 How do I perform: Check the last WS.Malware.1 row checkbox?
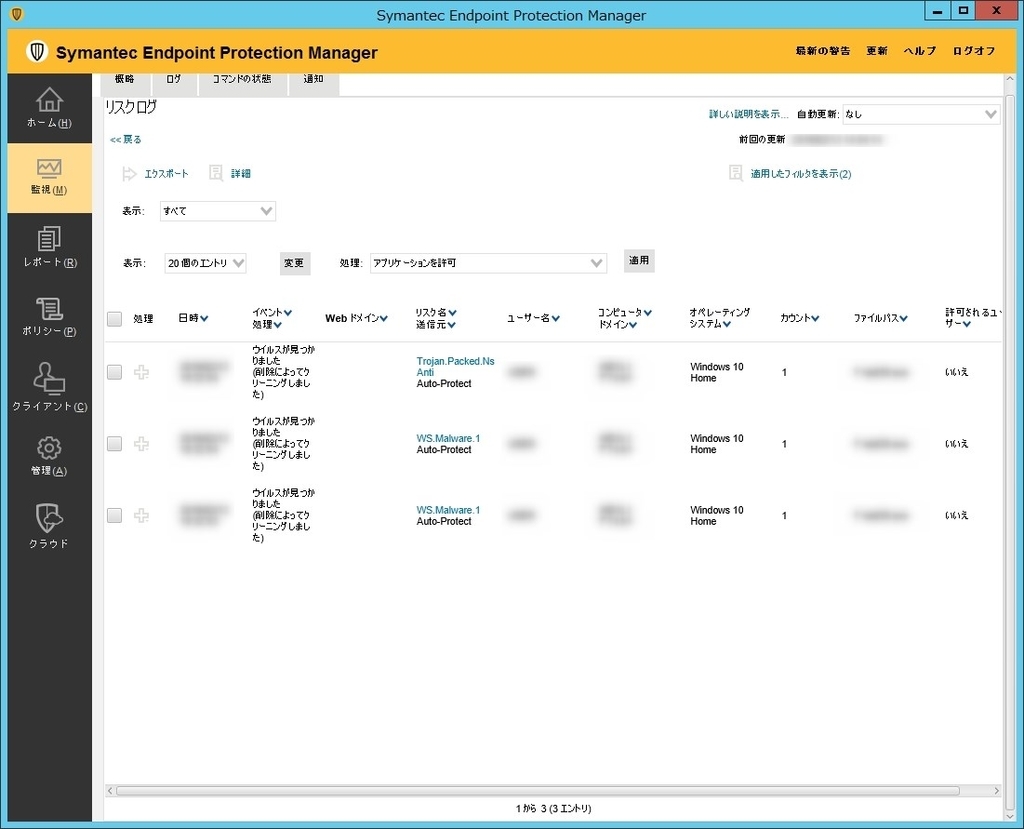(114, 515)
